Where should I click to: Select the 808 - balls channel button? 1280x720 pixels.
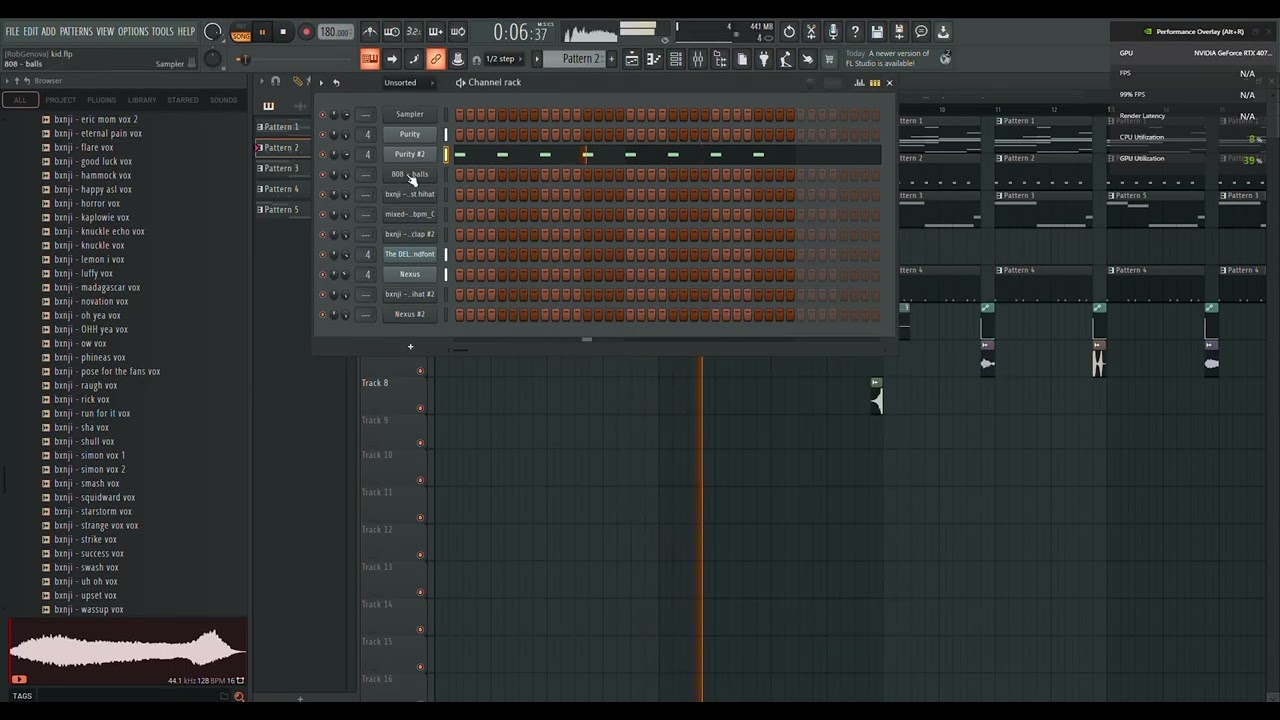410,174
